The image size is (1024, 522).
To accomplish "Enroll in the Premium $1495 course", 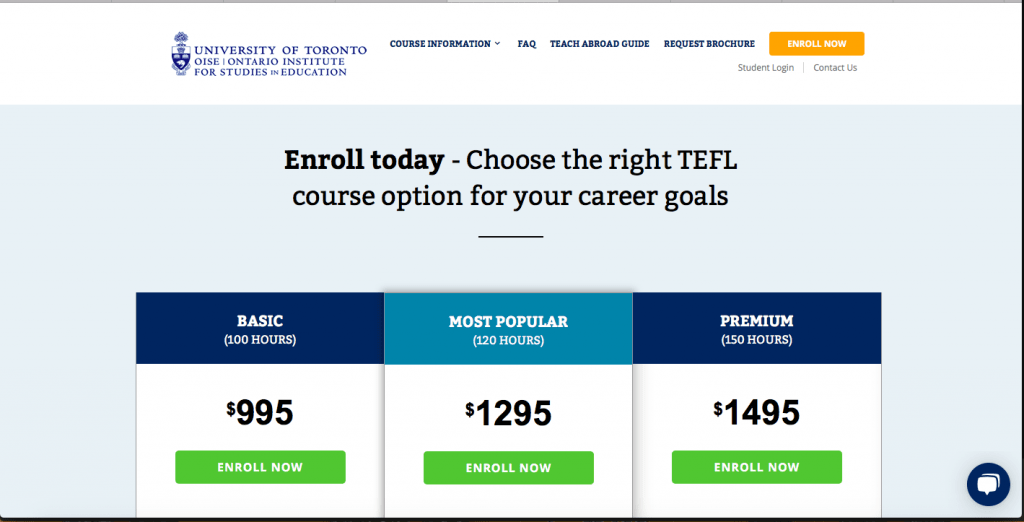I will (756, 467).
